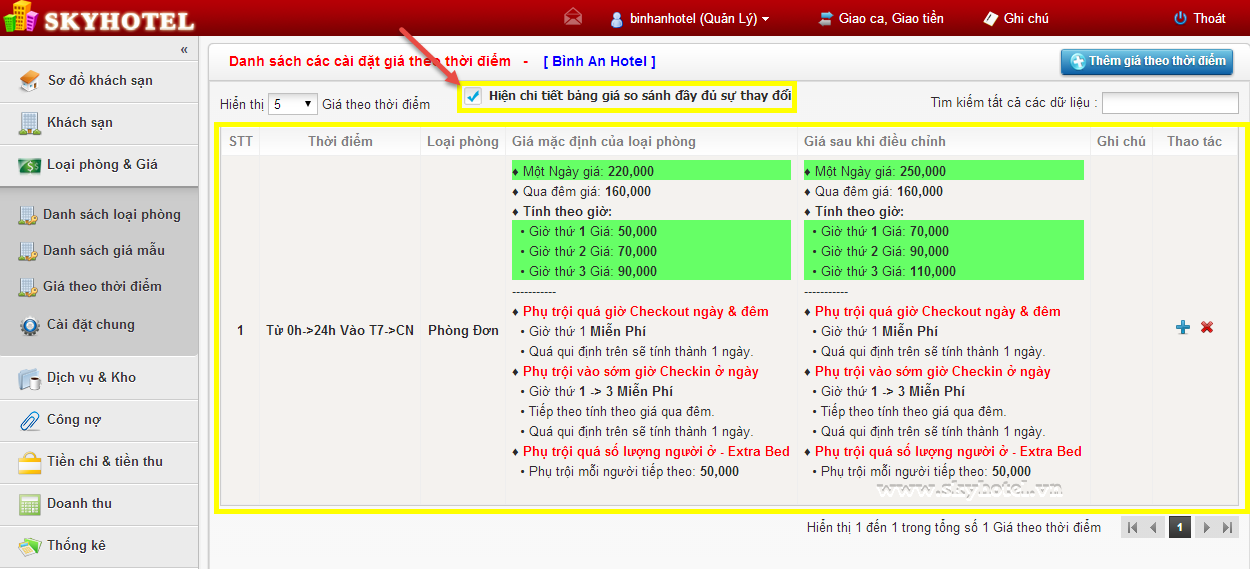This screenshot has height=569, width=1250.
Task: Open Giá theo thời điểm menu item
Action: [101, 286]
